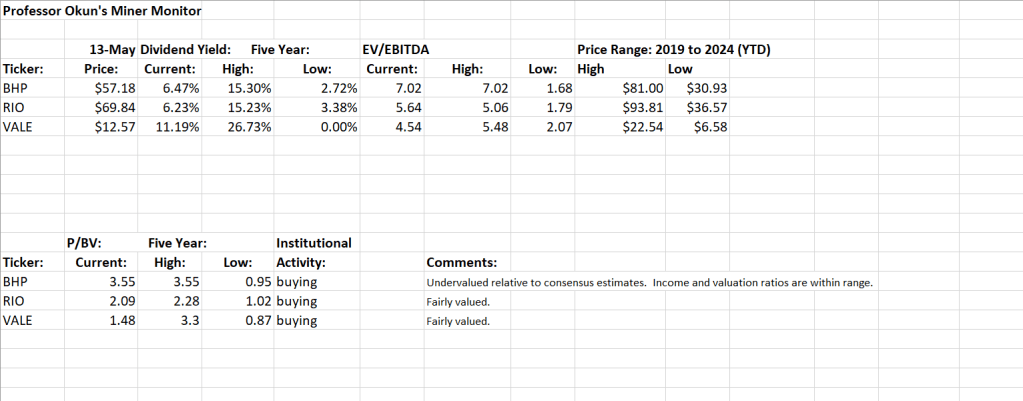1023x401 pixels.
Task: Select VALE's current dividend yield 11.19%
Action: click(174, 126)
